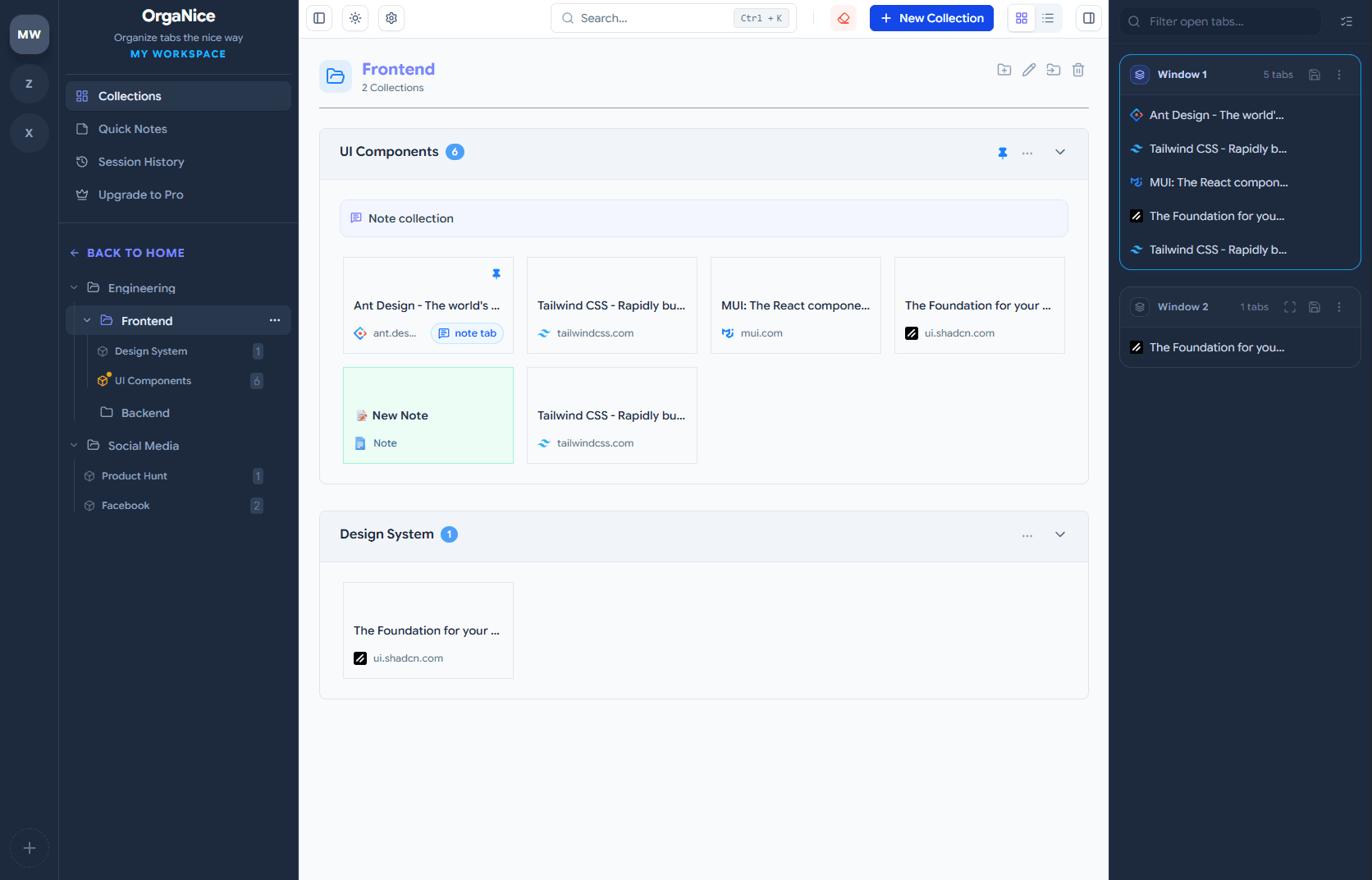Collapse the Design System collection chevron

pos(1059,534)
